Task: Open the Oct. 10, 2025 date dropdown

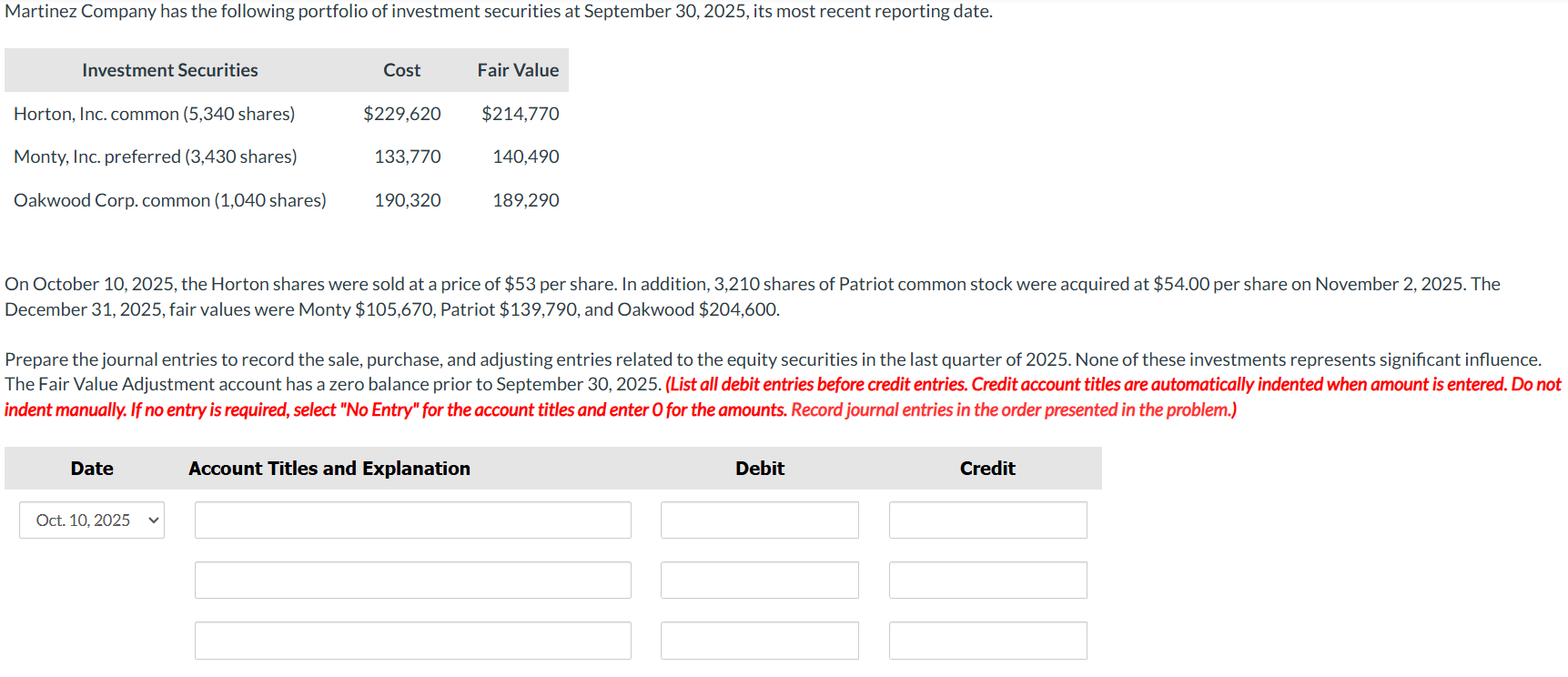Action: [92, 520]
